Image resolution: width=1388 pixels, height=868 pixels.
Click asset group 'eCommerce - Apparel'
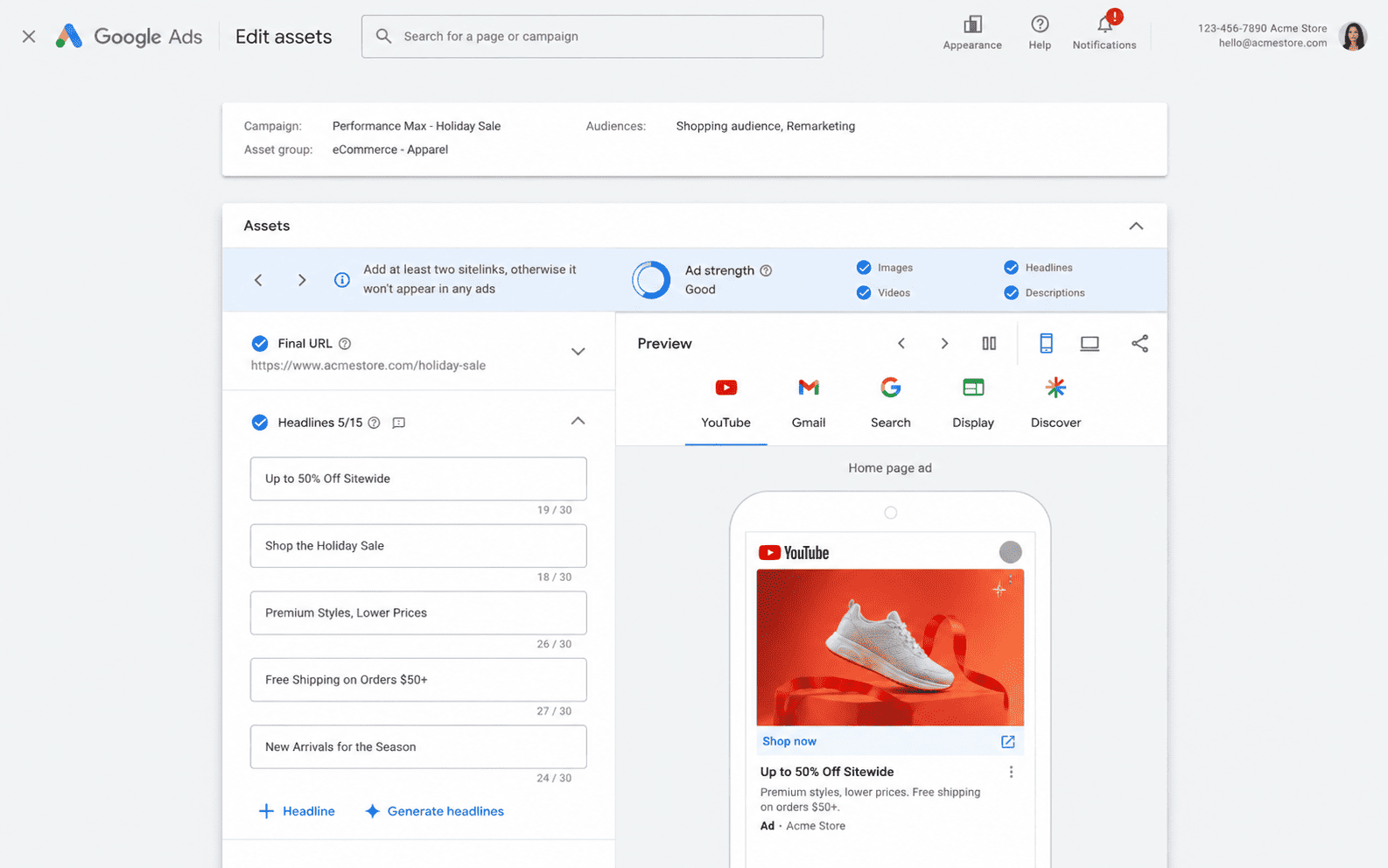click(390, 150)
